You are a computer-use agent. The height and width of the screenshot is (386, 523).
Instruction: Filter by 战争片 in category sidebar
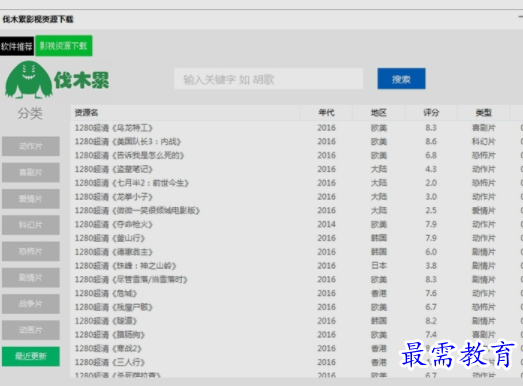[31, 304]
